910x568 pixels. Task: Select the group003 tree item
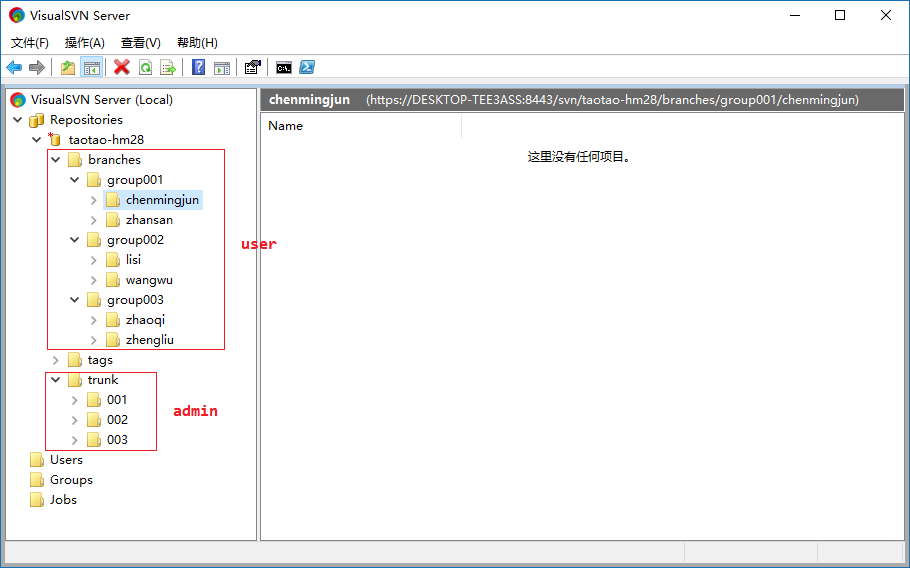[135, 300]
